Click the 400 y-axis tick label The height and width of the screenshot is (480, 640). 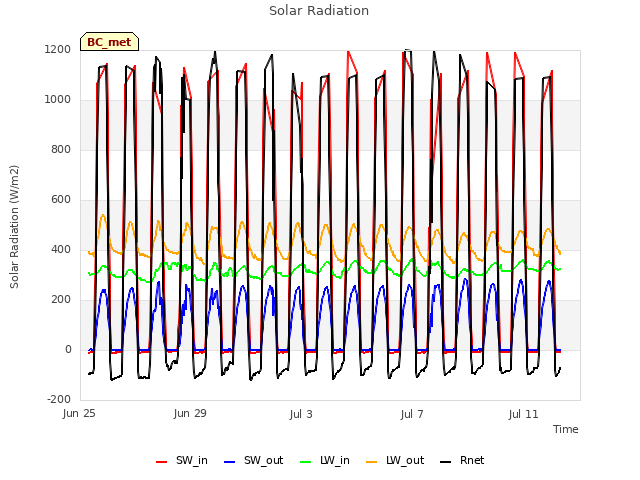click(x=61, y=249)
